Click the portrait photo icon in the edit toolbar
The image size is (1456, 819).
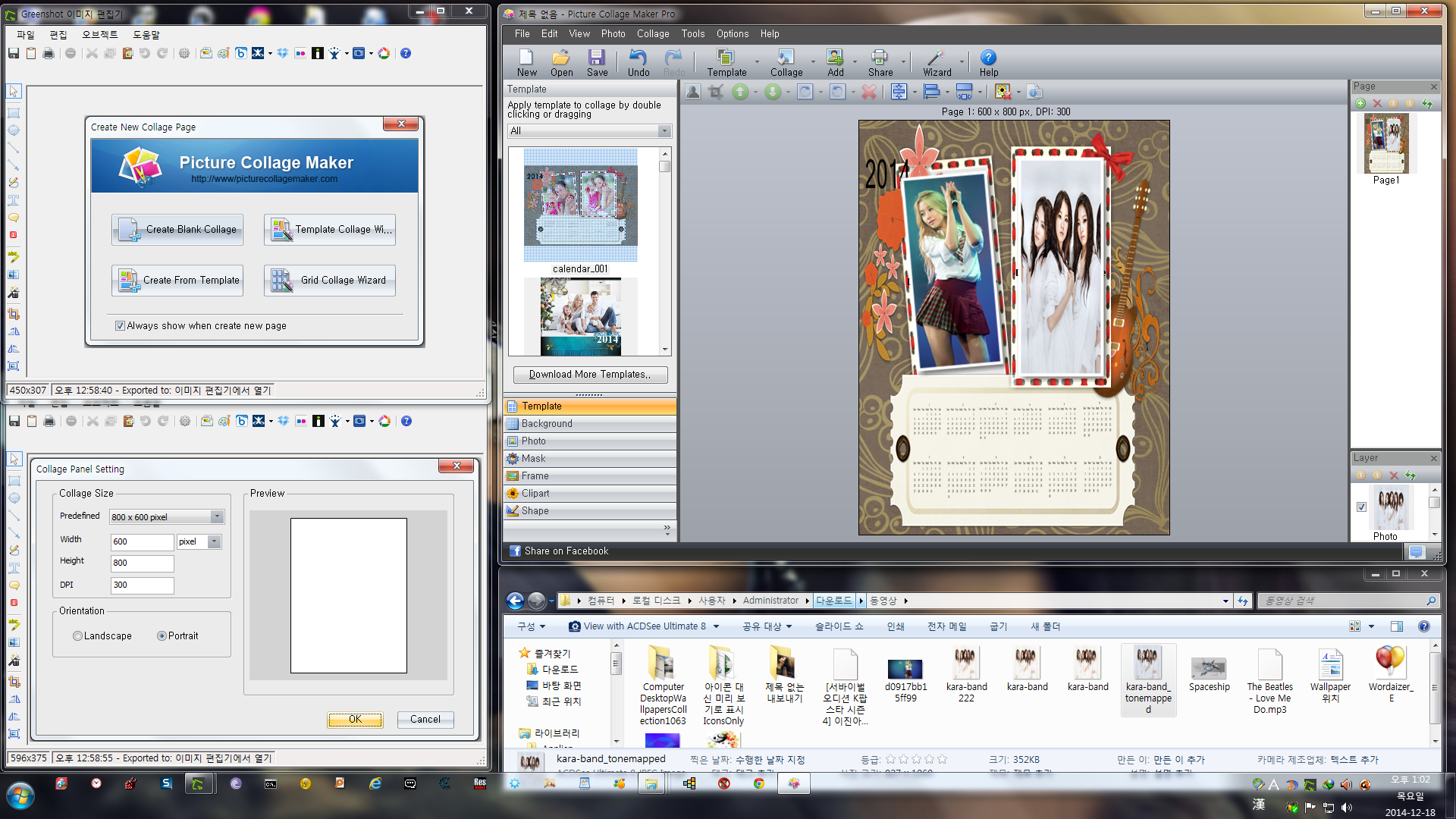(692, 92)
